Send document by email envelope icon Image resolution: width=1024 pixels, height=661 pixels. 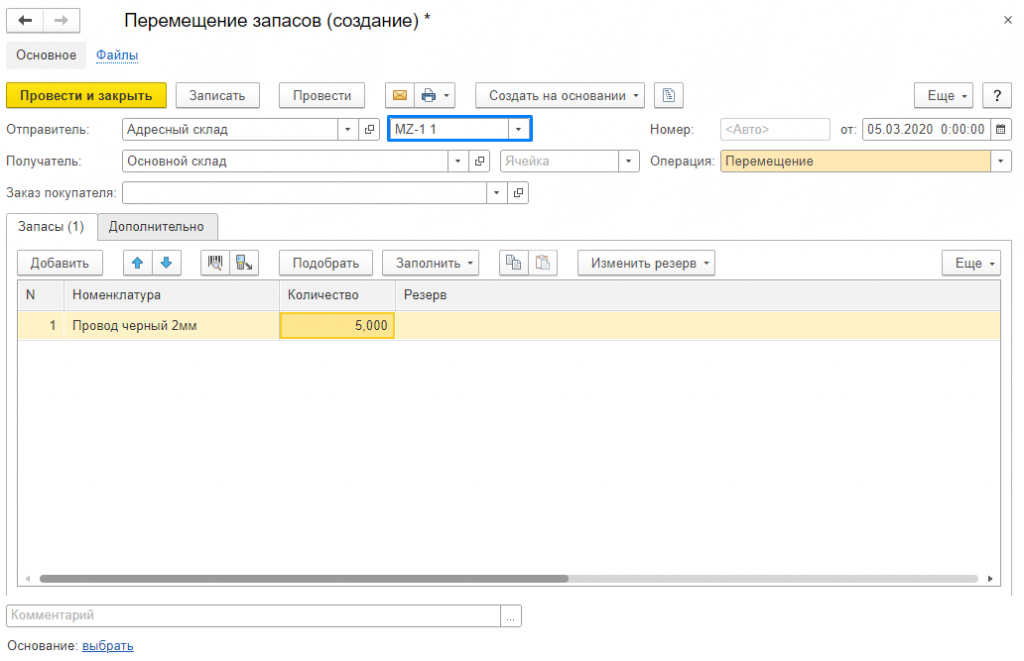point(400,95)
